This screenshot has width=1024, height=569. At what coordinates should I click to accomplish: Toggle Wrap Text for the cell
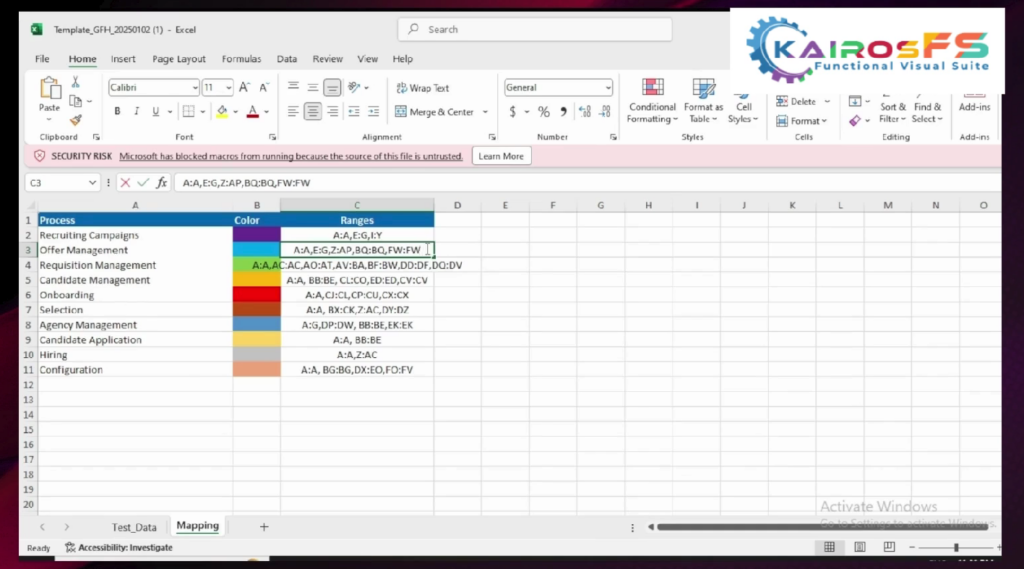423,88
